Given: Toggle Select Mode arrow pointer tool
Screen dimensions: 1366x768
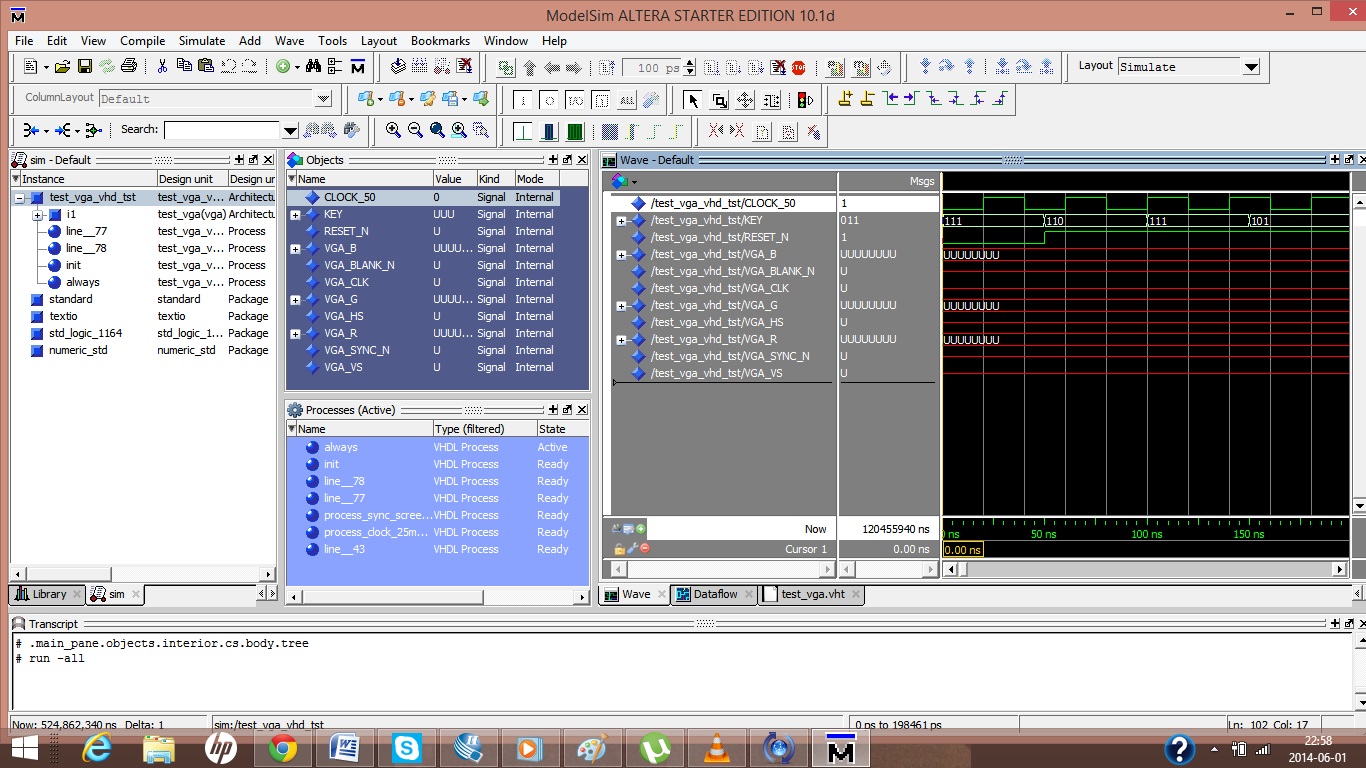Looking at the screenshot, I should pyautogui.click(x=693, y=100).
